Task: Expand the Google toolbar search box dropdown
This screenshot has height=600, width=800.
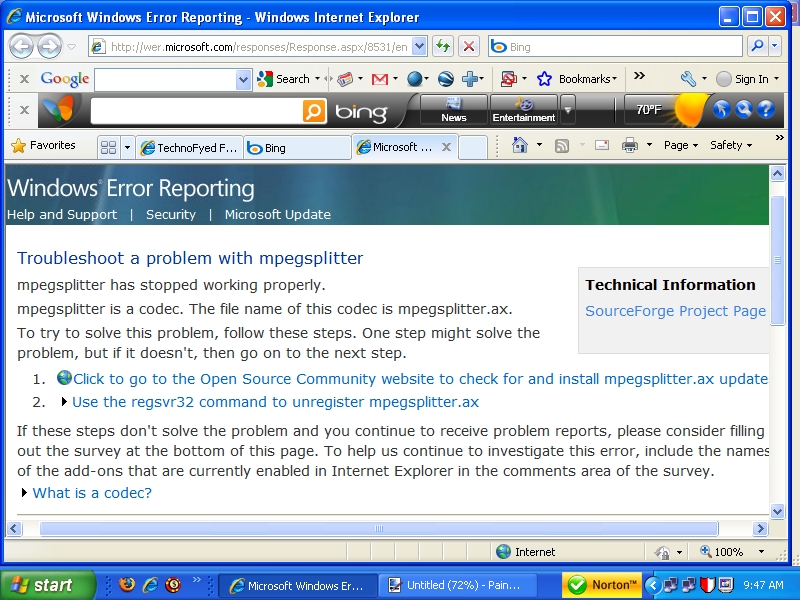Action: click(243, 80)
